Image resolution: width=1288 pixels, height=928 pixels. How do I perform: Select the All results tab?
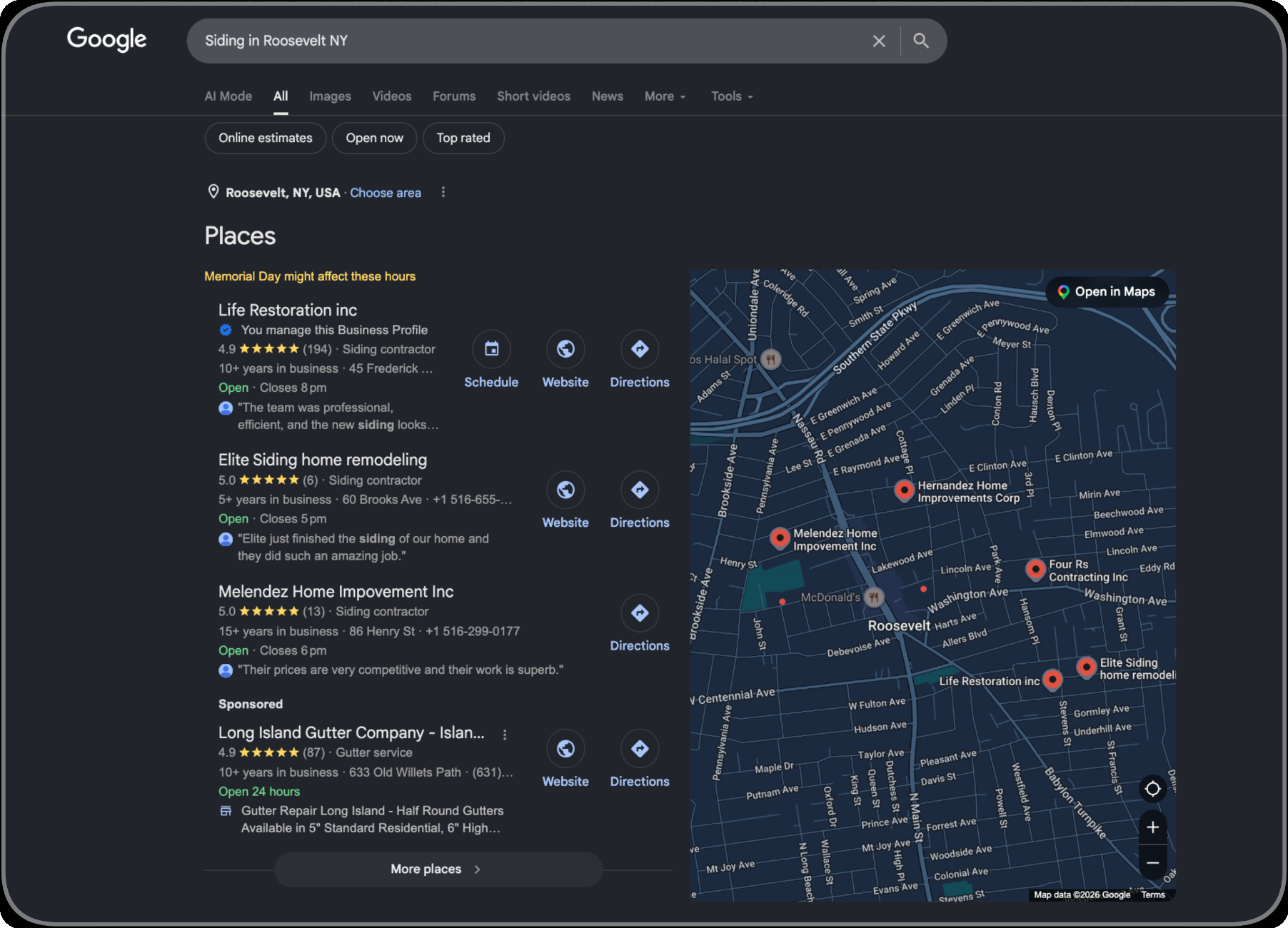click(x=281, y=96)
